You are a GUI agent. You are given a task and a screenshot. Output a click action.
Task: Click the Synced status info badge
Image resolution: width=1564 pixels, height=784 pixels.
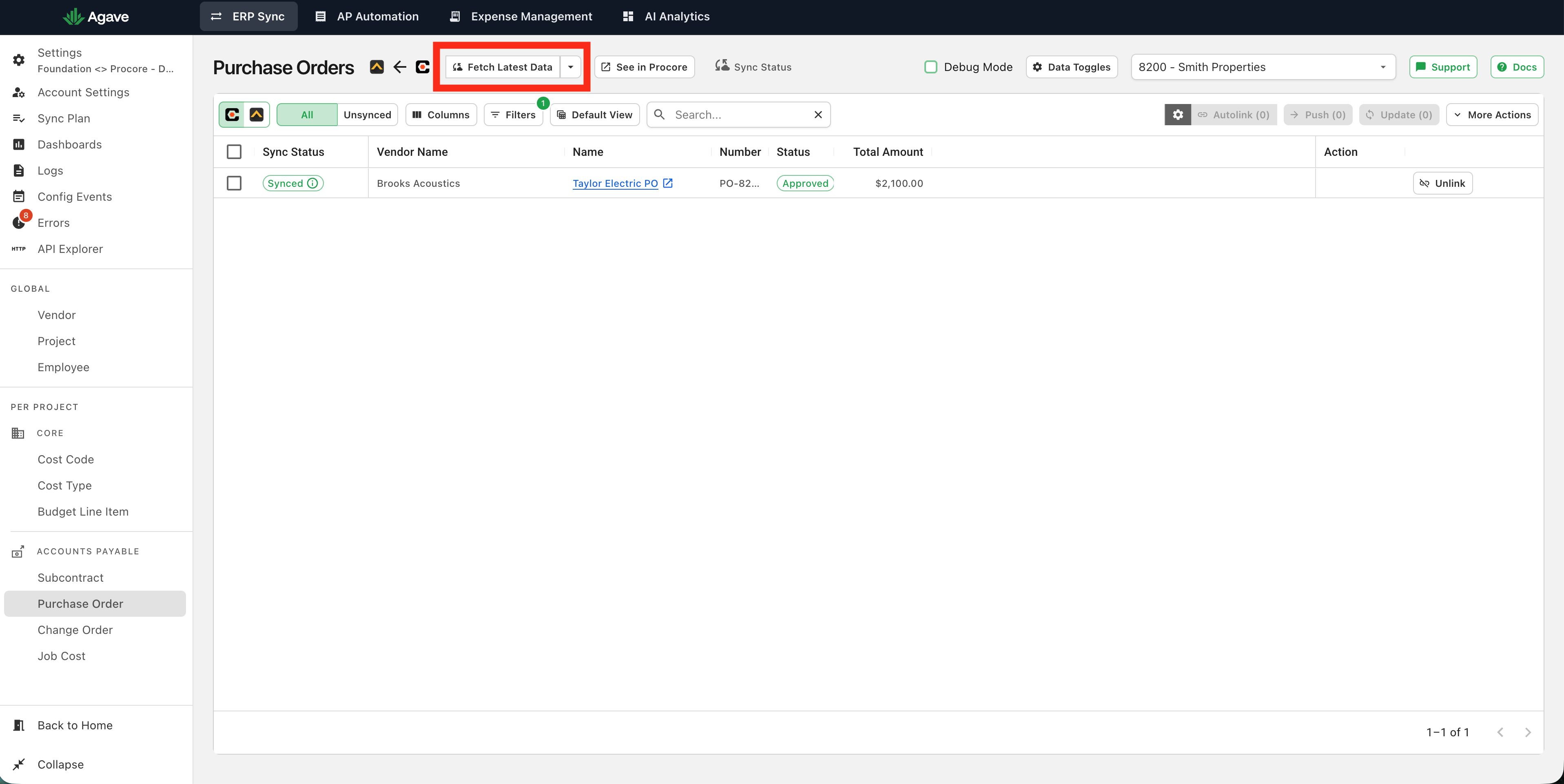(x=293, y=184)
